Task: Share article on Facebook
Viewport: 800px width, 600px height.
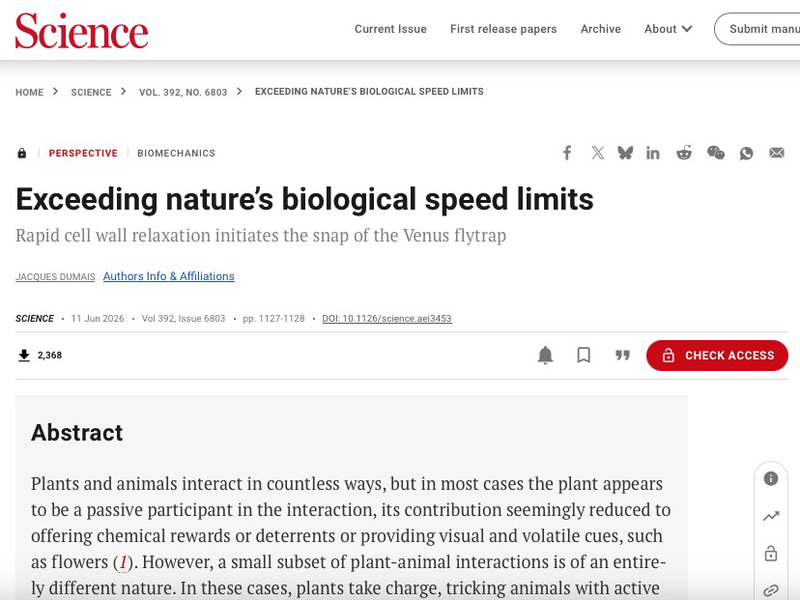Action: coord(567,153)
